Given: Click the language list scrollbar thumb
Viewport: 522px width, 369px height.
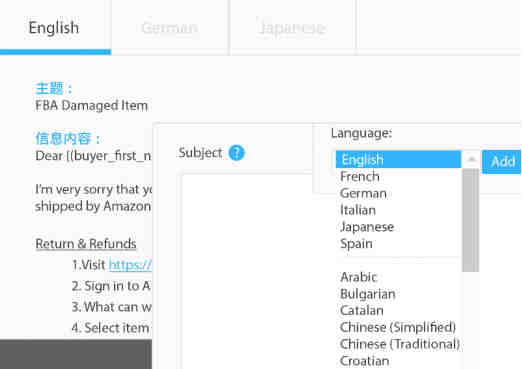Looking at the screenshot, I should coord(471,220).
